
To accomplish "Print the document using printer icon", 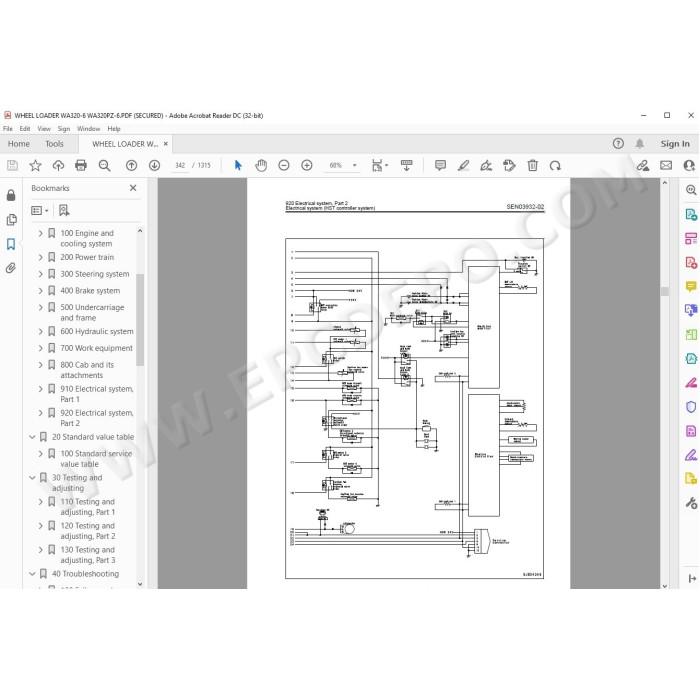I will 81,166.
